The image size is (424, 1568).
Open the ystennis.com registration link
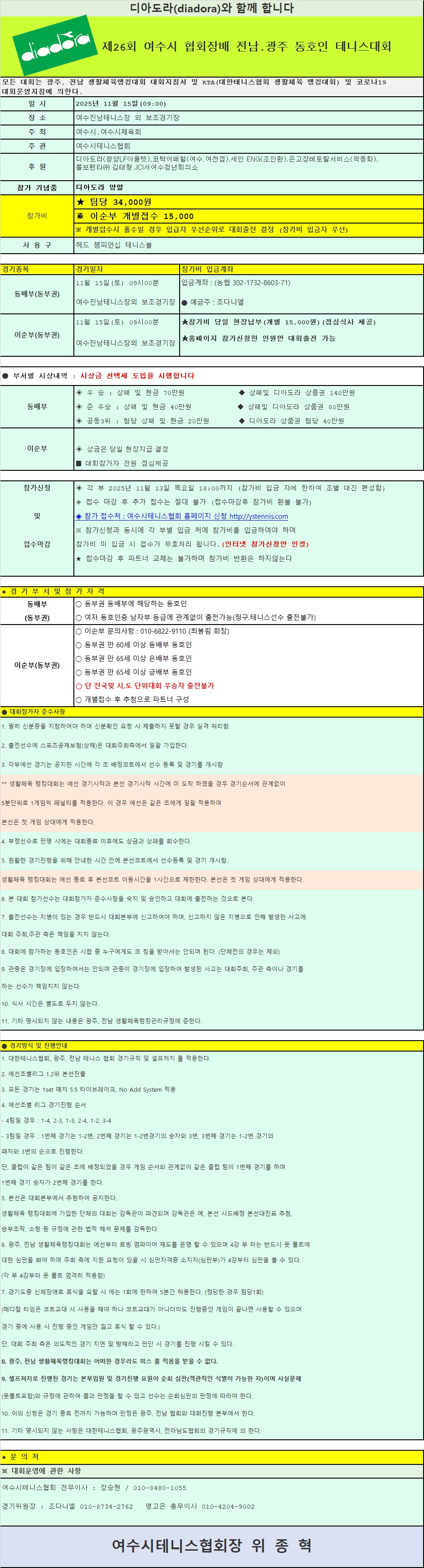[258, 516]
